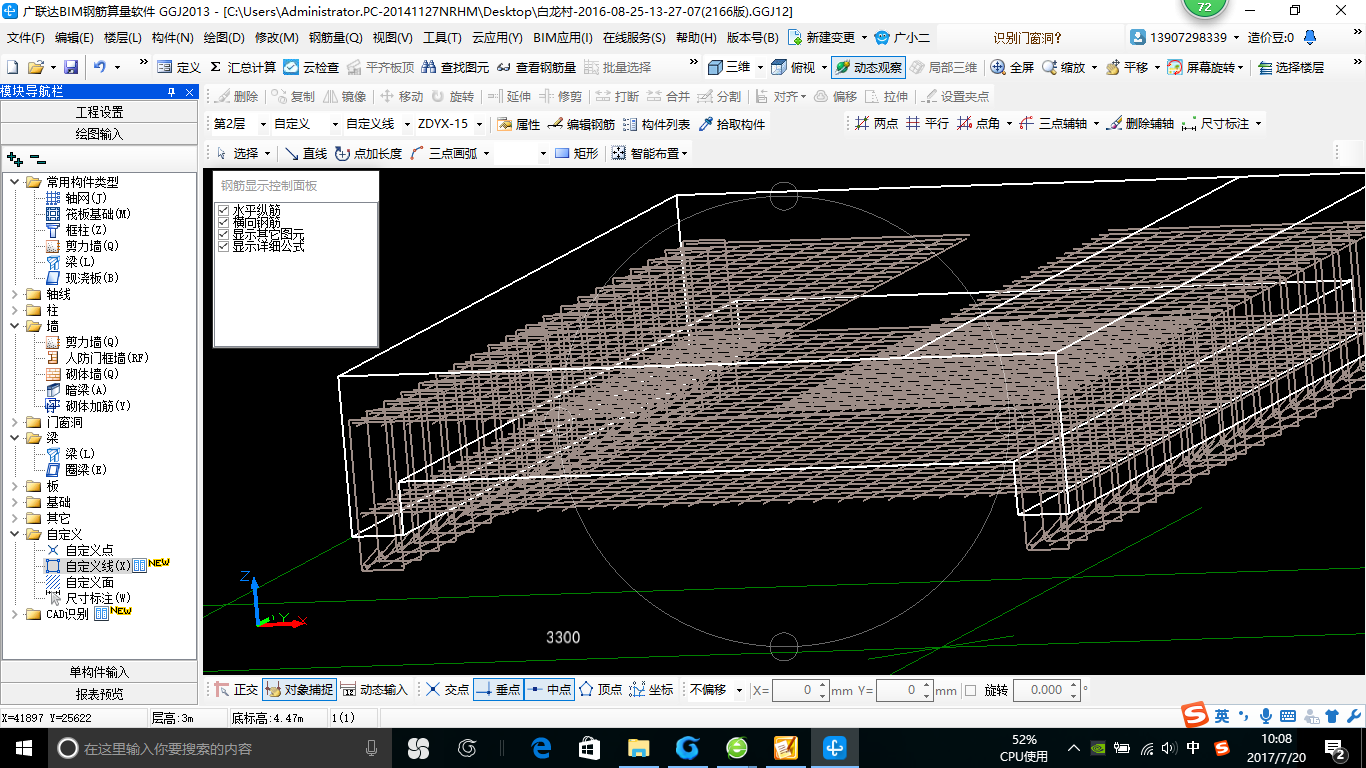Toggle 对象捕捉 object snap

tap(298, 690)
